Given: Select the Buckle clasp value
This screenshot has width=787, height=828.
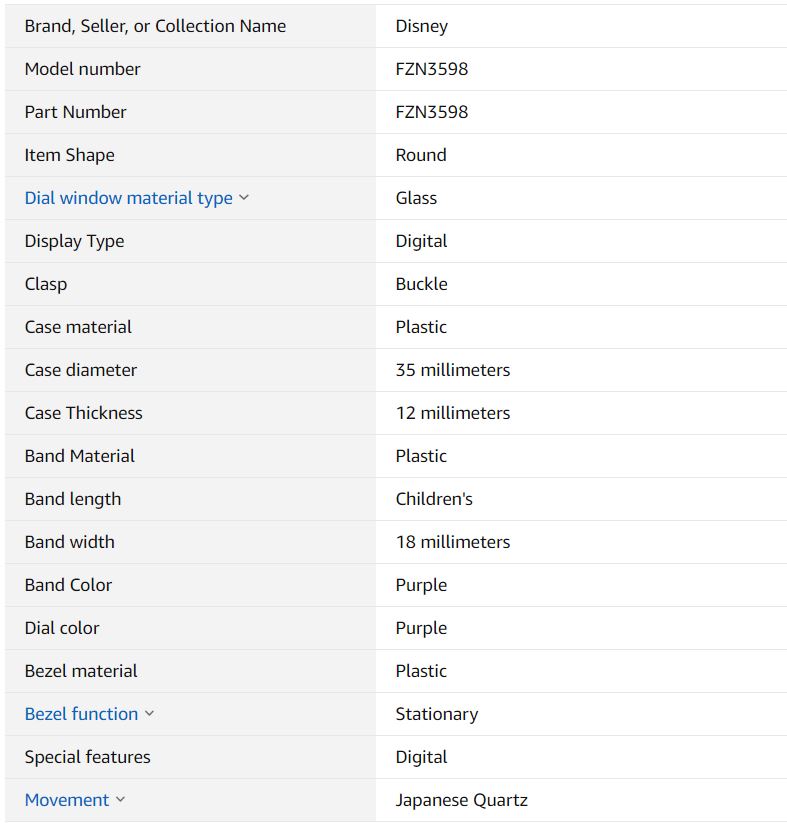Looking at the screenshot, I should tap(421, 284).
